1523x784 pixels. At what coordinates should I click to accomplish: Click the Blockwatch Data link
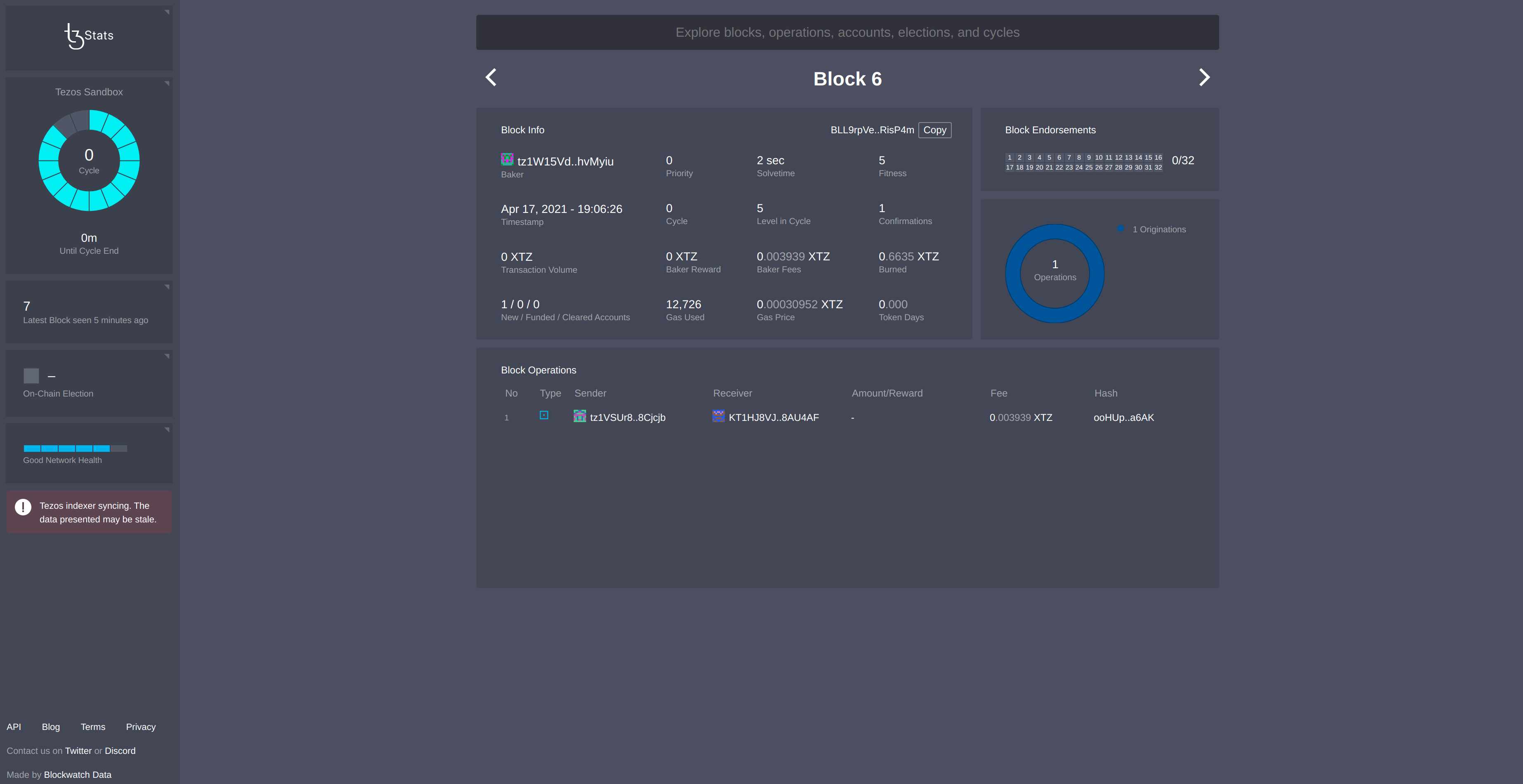click(78, 775)
